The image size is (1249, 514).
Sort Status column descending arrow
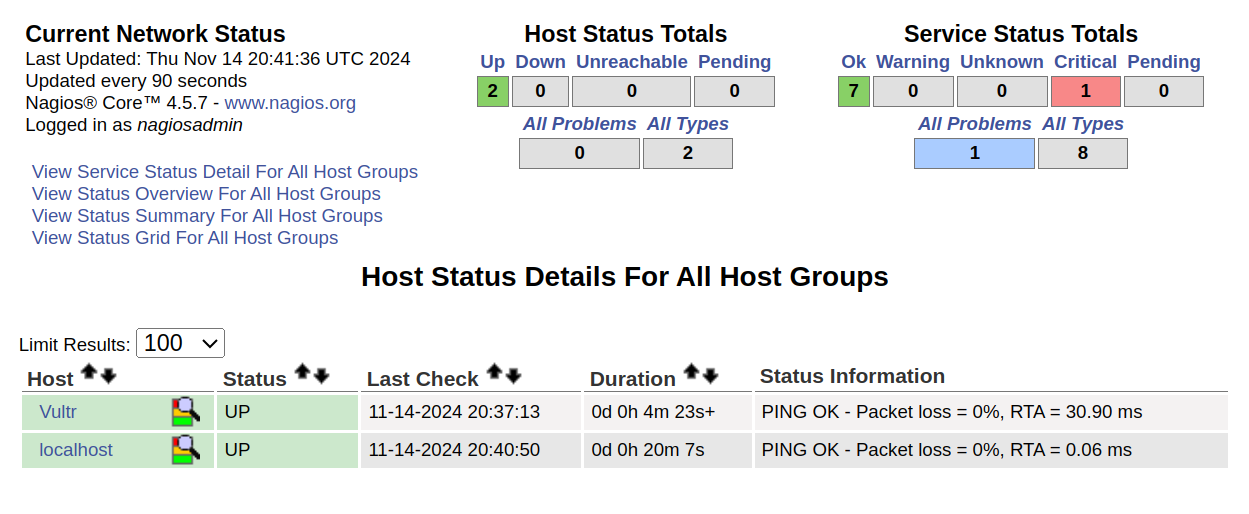(321, 375)
